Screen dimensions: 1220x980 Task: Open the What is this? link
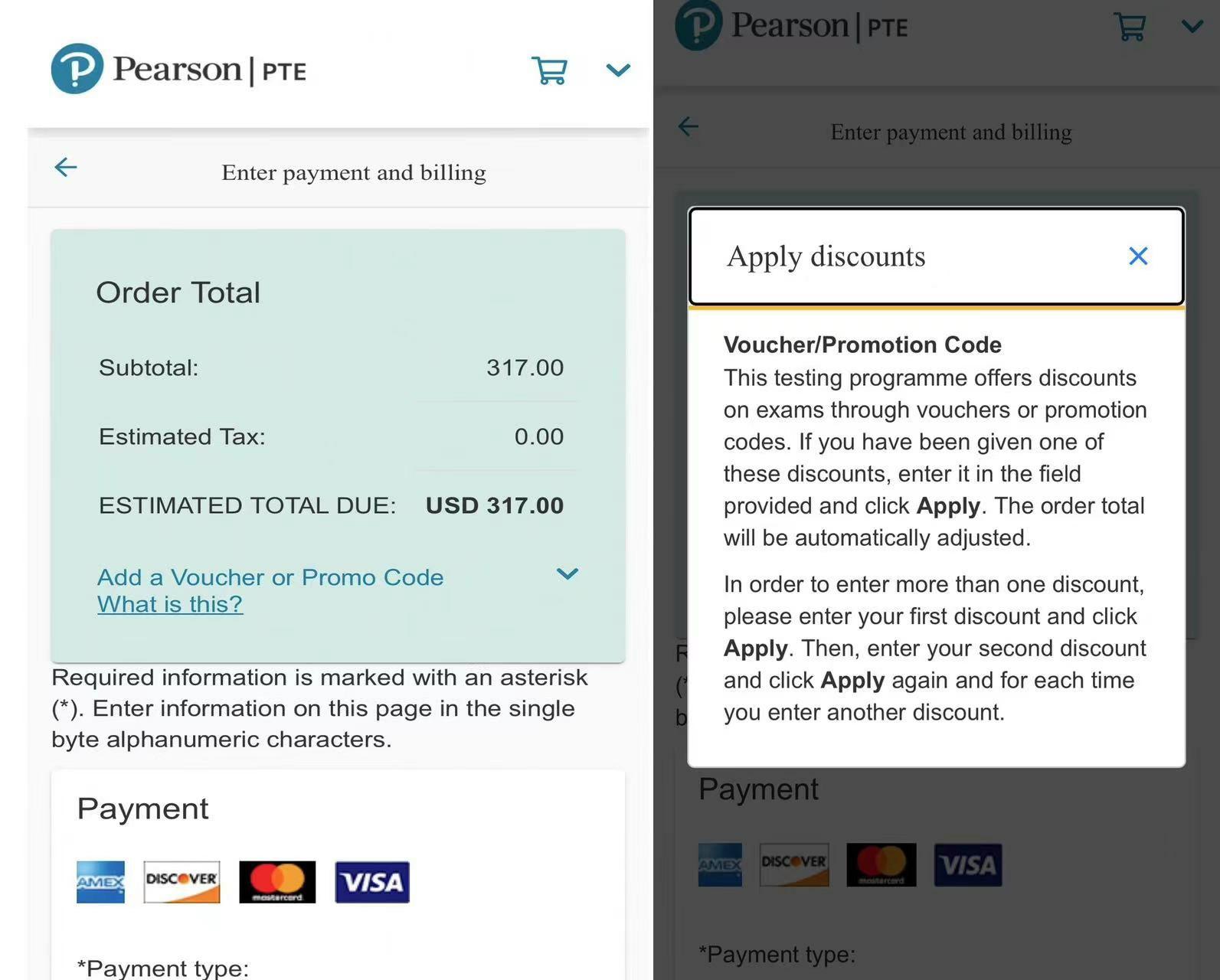pos(170,604)
